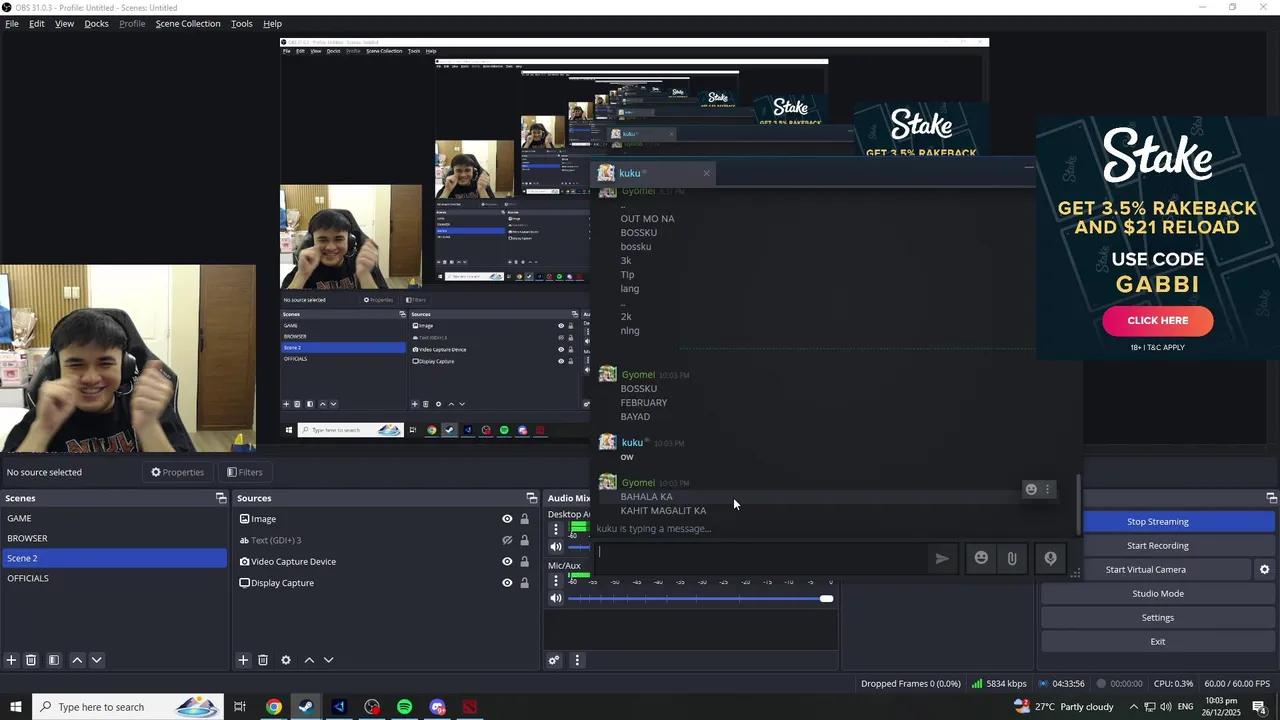Open the Edit menu

pos(36,23)
